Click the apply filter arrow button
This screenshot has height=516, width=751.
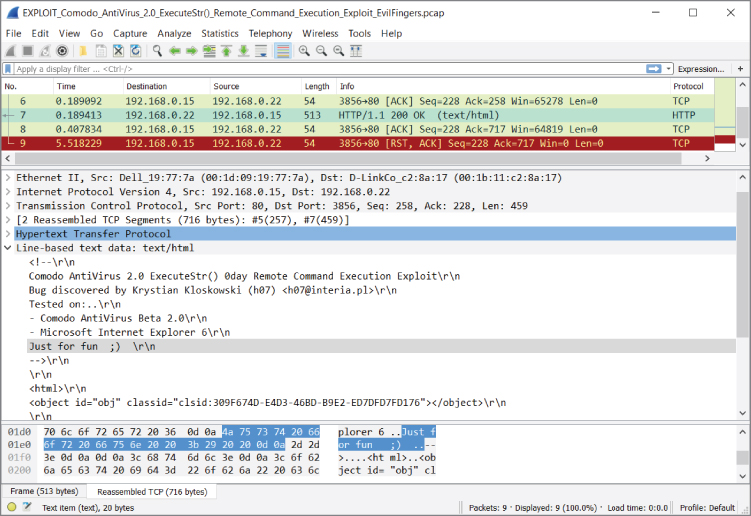(x=653, y=69)
